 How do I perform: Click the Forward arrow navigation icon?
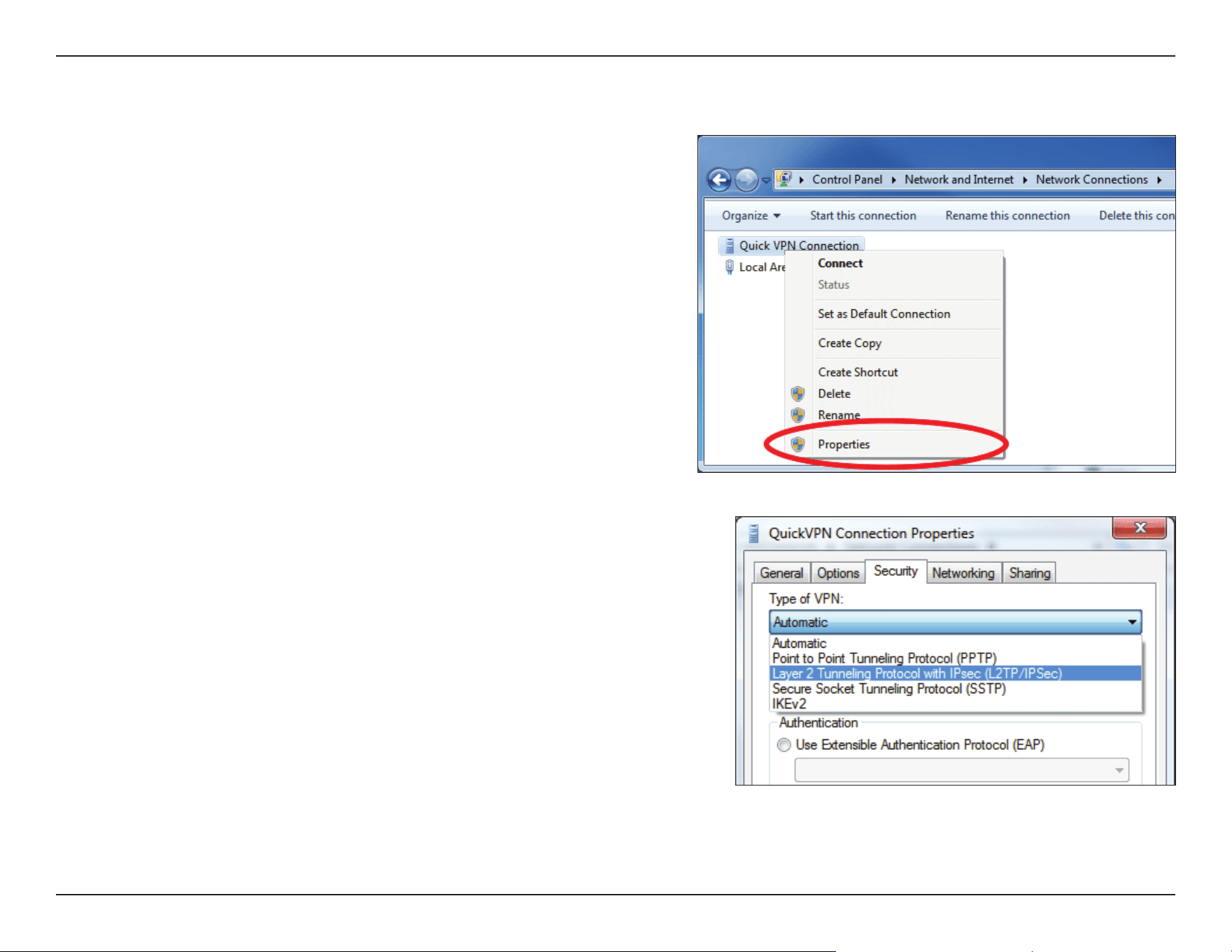click(x=747, y=180)
